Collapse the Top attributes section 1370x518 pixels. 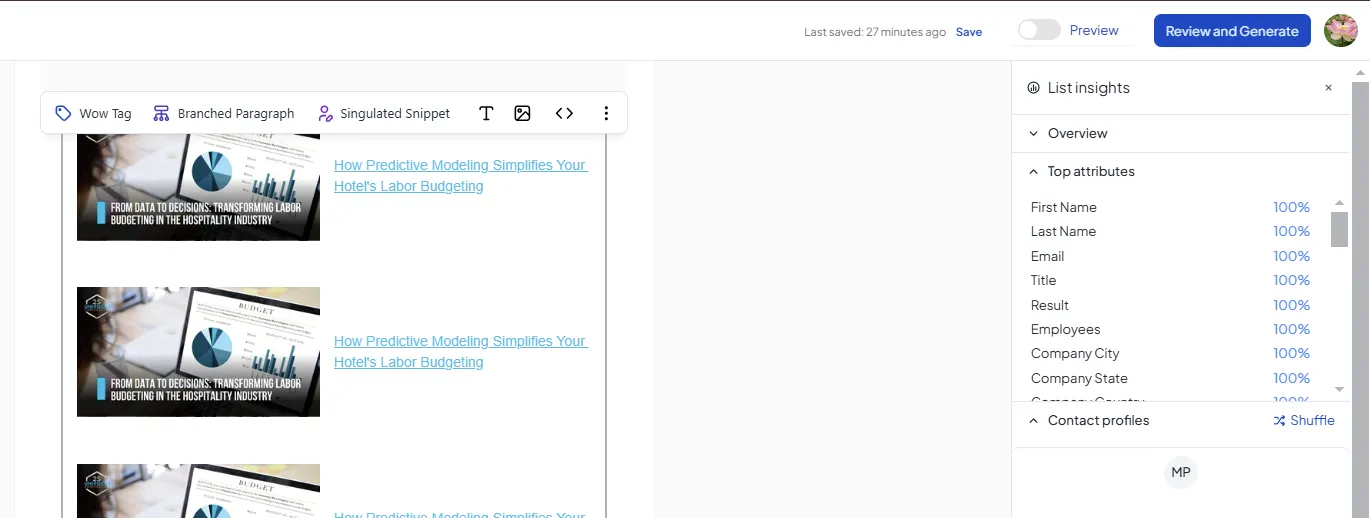pos(1180,171)
